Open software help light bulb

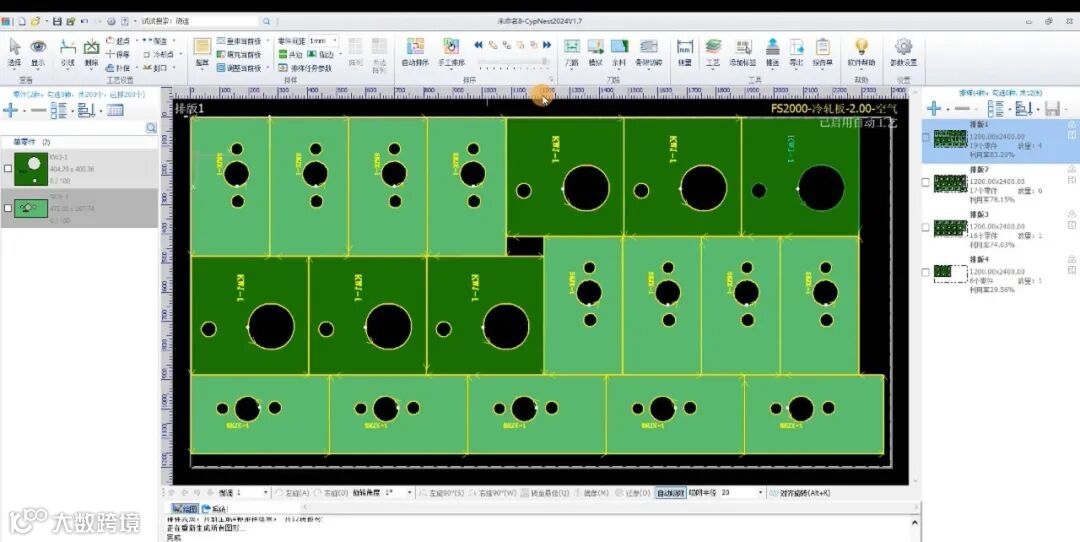[x=861, y=52]
